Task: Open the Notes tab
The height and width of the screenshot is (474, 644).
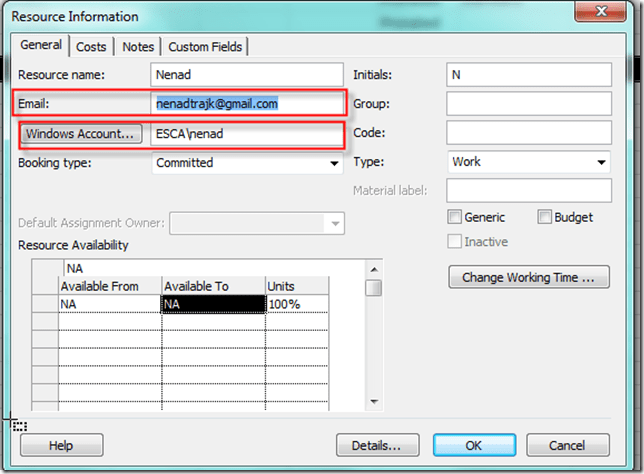Action: [138, 47]
